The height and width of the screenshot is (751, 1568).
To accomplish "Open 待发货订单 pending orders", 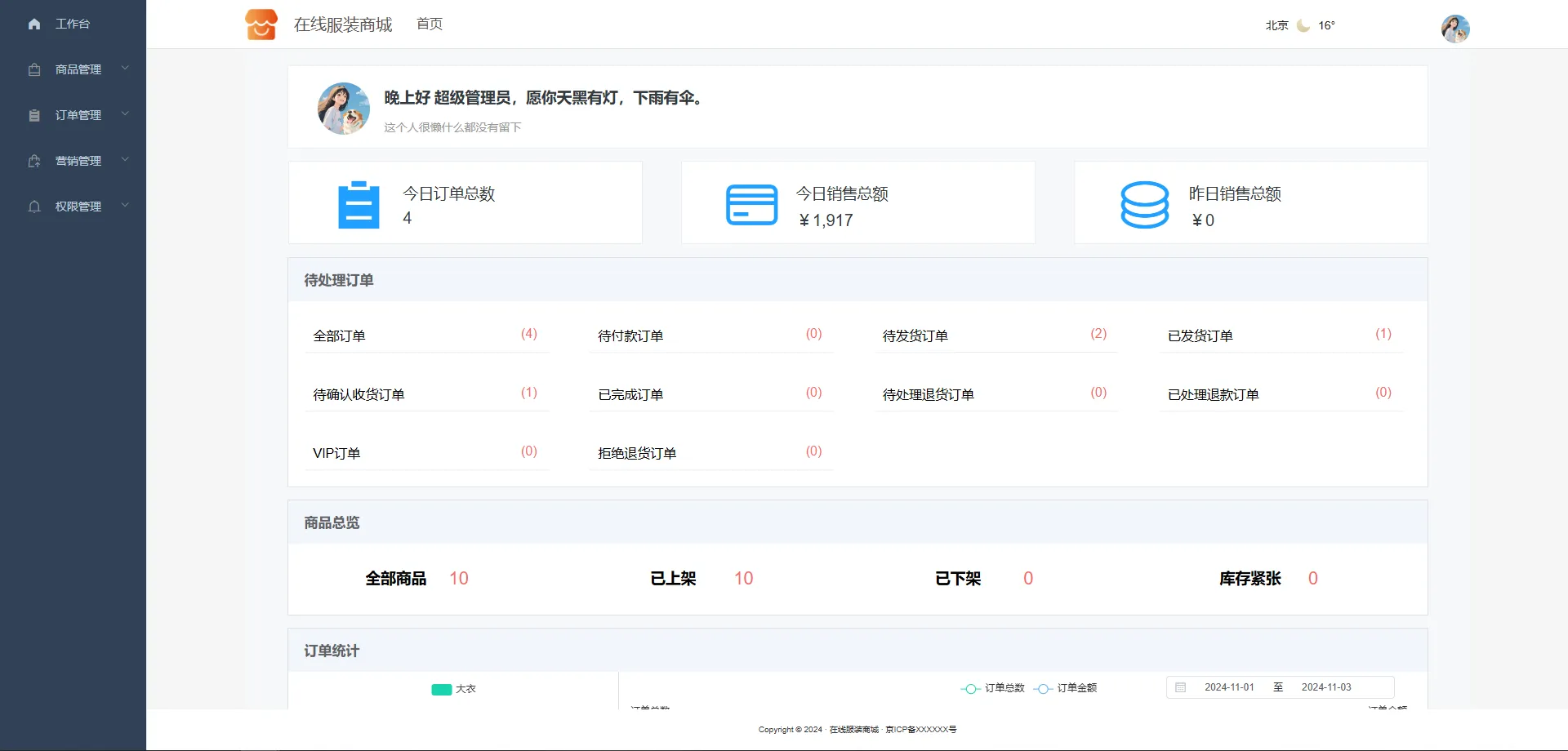I will (915, 336).
